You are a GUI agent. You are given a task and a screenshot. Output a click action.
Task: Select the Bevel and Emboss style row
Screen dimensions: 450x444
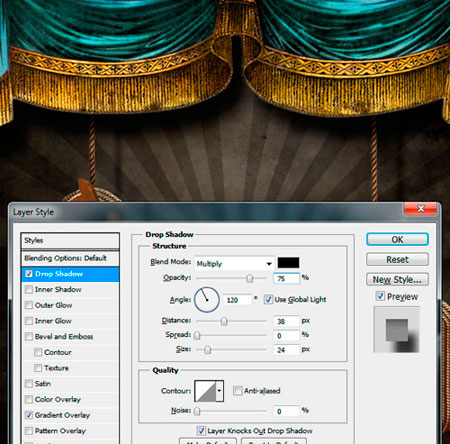(x=70, y=336)
